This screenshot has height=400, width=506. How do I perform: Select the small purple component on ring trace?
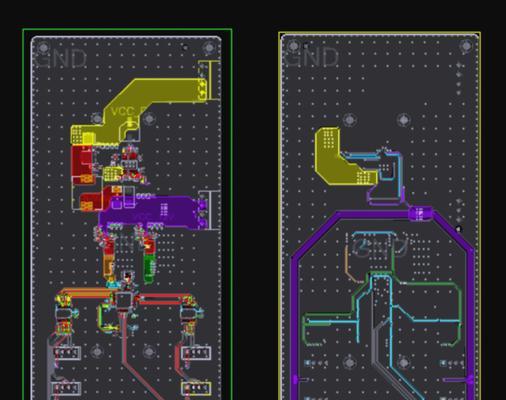pyautogui.click(x=420, y=213)
